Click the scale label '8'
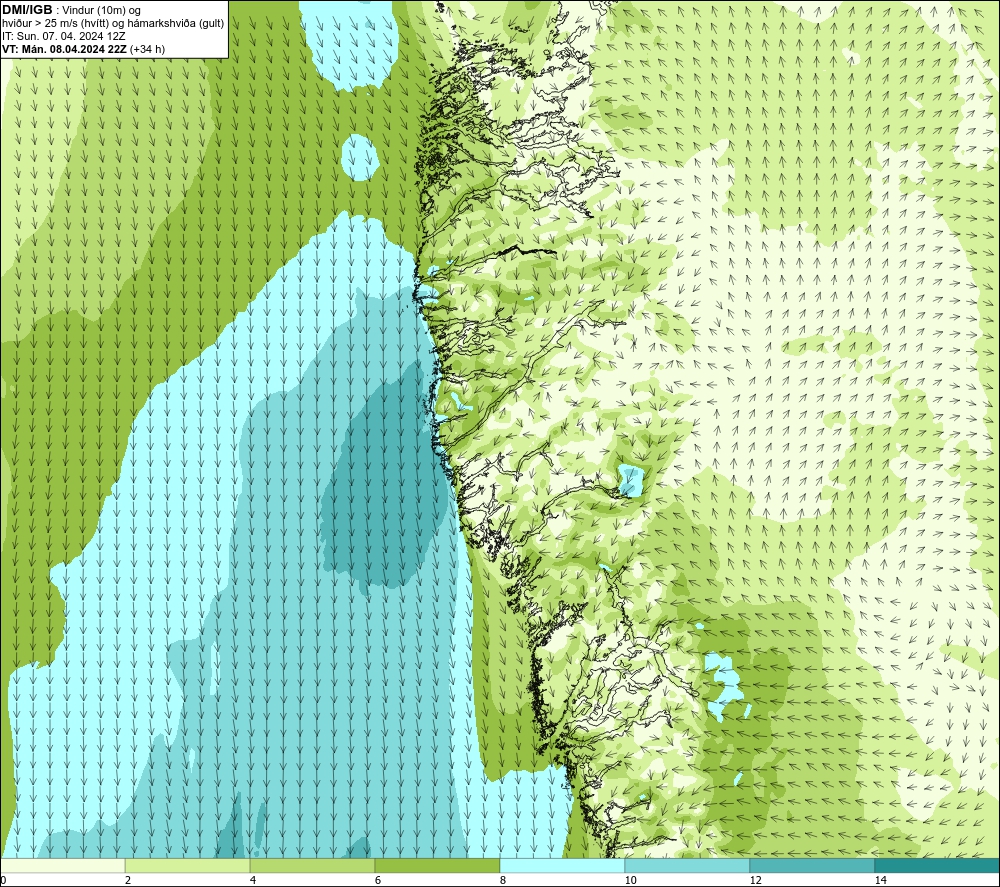 pyautogui.click(x=503, y=880)
